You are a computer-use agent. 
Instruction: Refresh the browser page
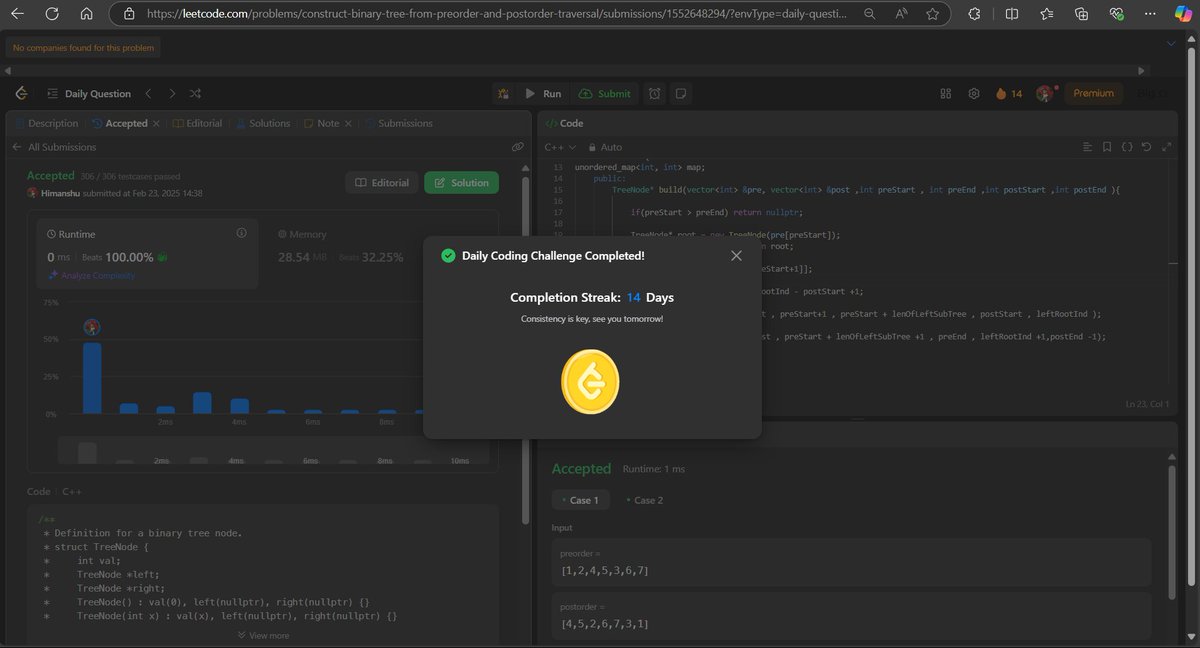click(52, 14)
